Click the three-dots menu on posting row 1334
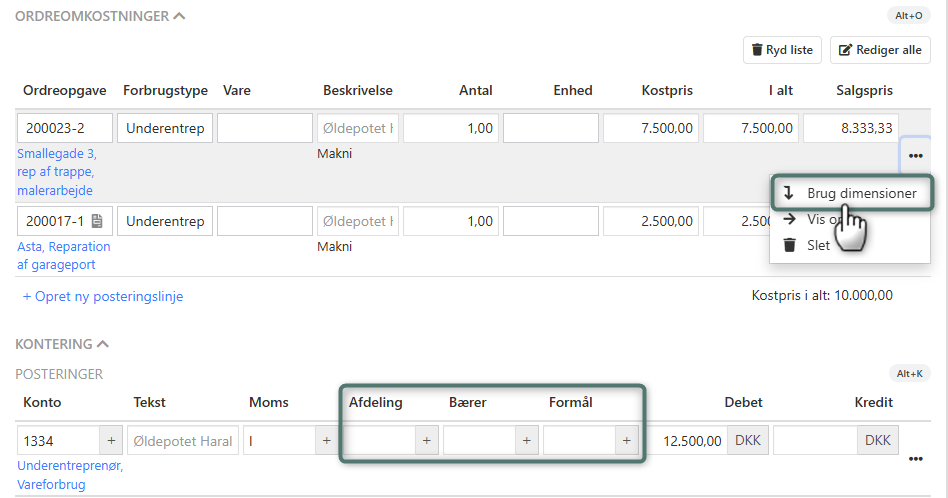Screen dimensions: 948x498 pyautogui.click(x=915, y=459)
